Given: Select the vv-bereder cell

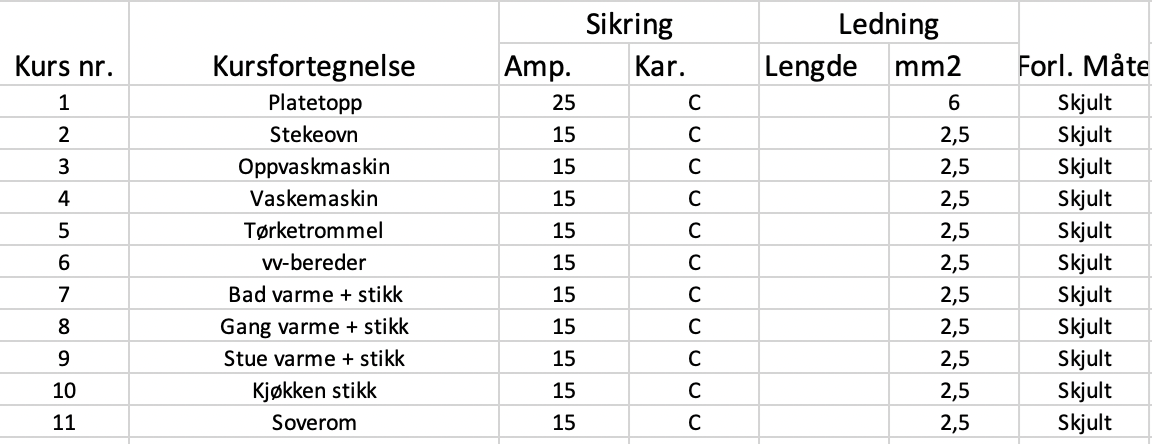Looking at the screenshot, I should point(314,262).
